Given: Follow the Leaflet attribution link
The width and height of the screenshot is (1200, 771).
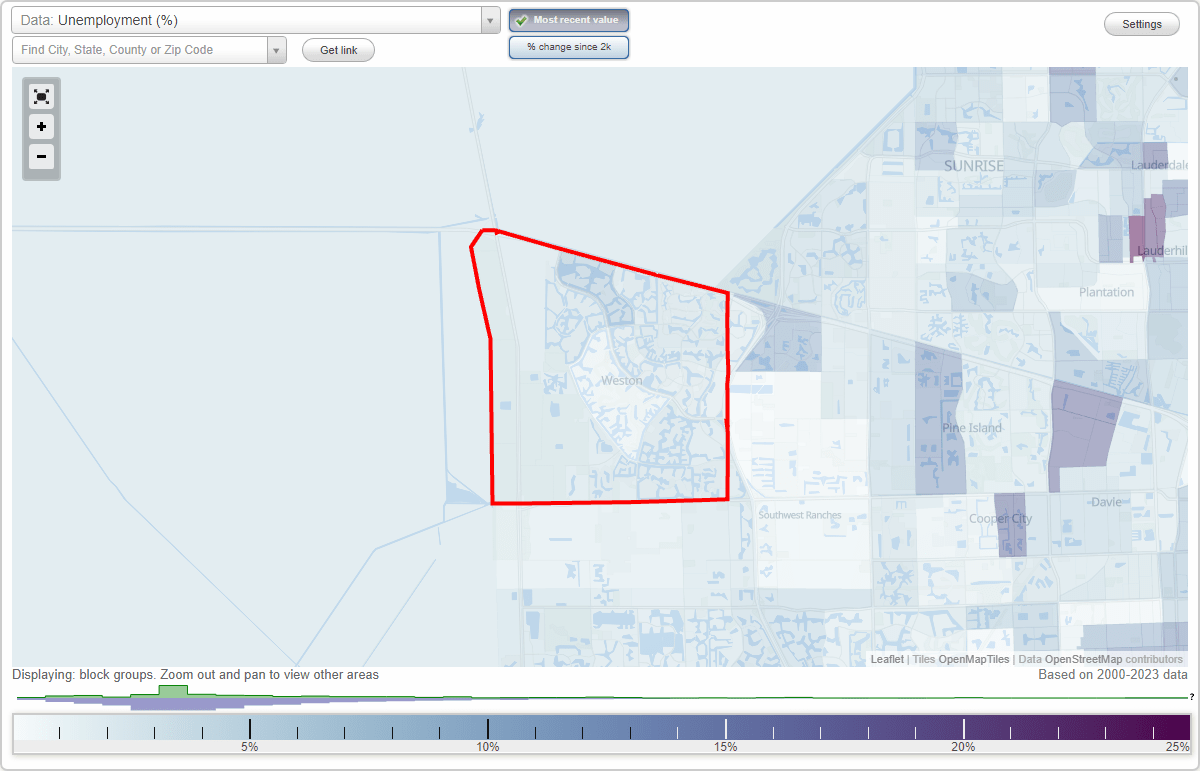Looking at the screenshot, I should (887, 659).
